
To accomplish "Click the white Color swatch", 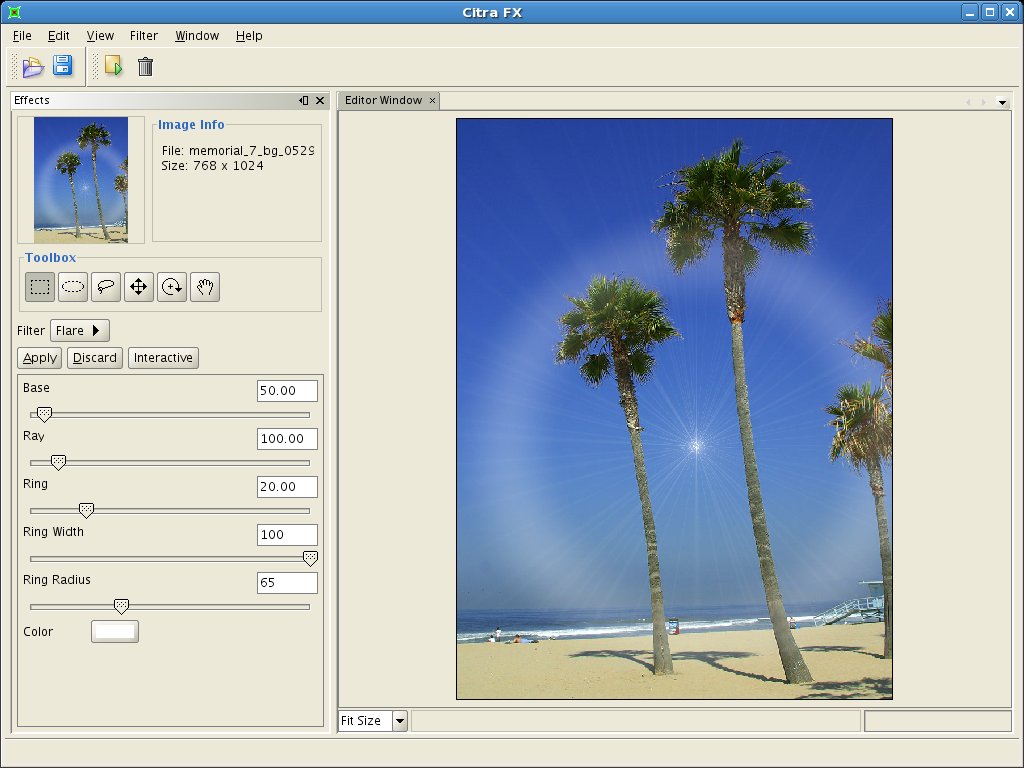I will (115, 631).
